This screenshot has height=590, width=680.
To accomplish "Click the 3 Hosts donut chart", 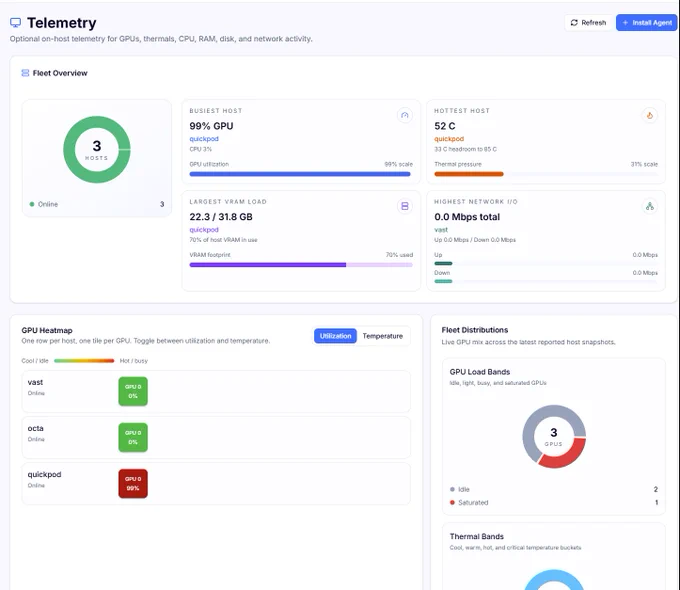I will (x=97, y=149).
